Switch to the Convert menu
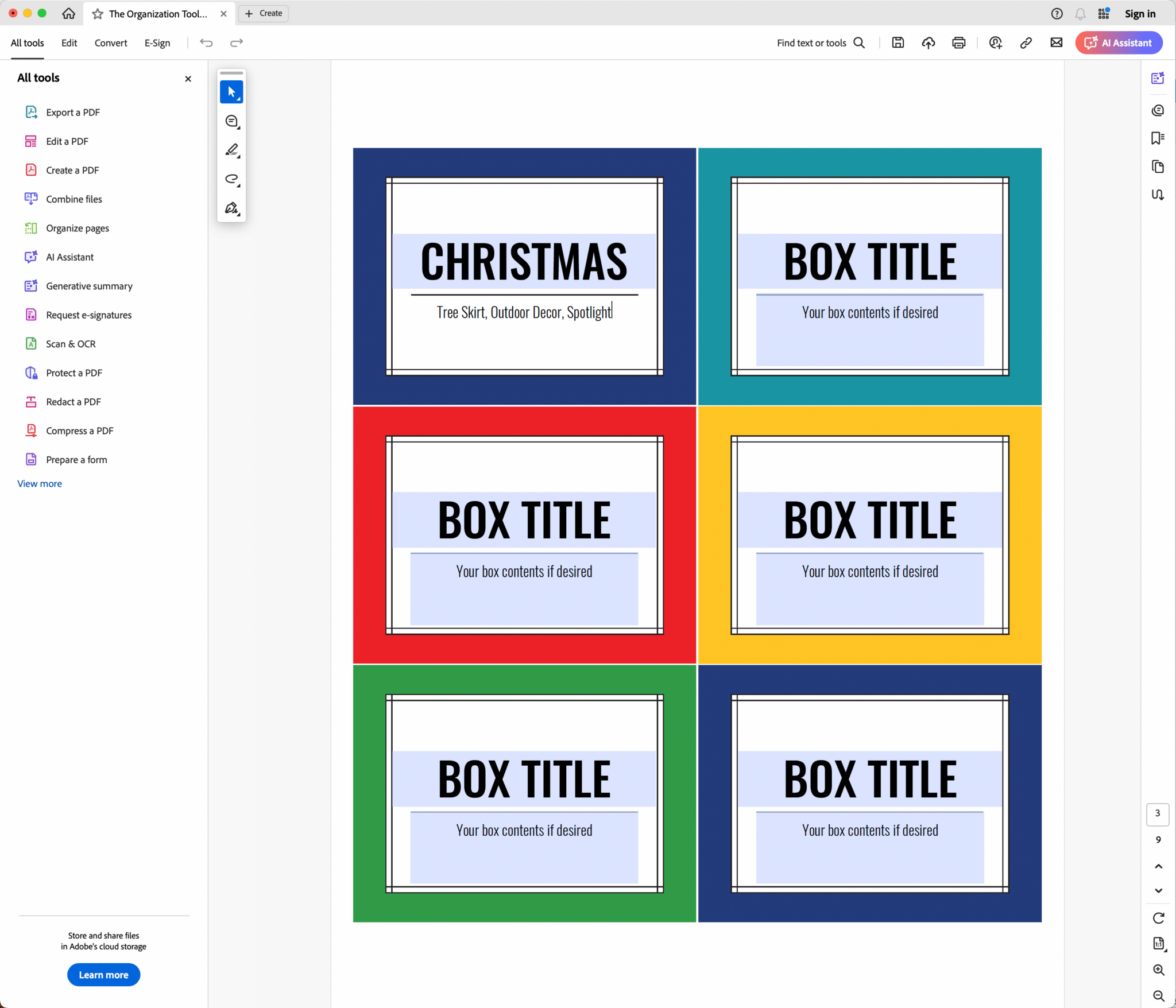Screen dimensions: 1176x1008 (x=111, y=43)
